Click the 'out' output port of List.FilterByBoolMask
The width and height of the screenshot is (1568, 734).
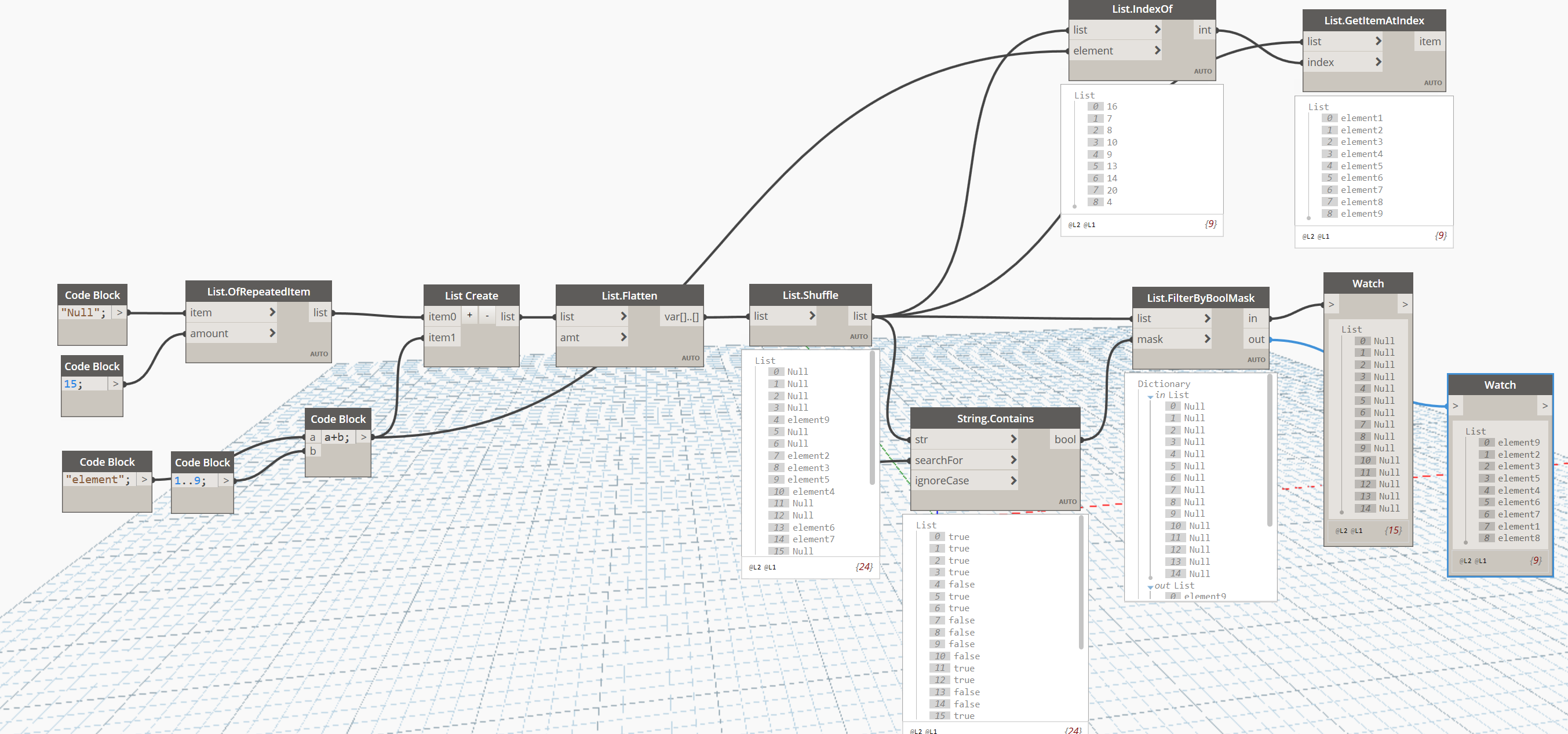(x=1256, y=339)
